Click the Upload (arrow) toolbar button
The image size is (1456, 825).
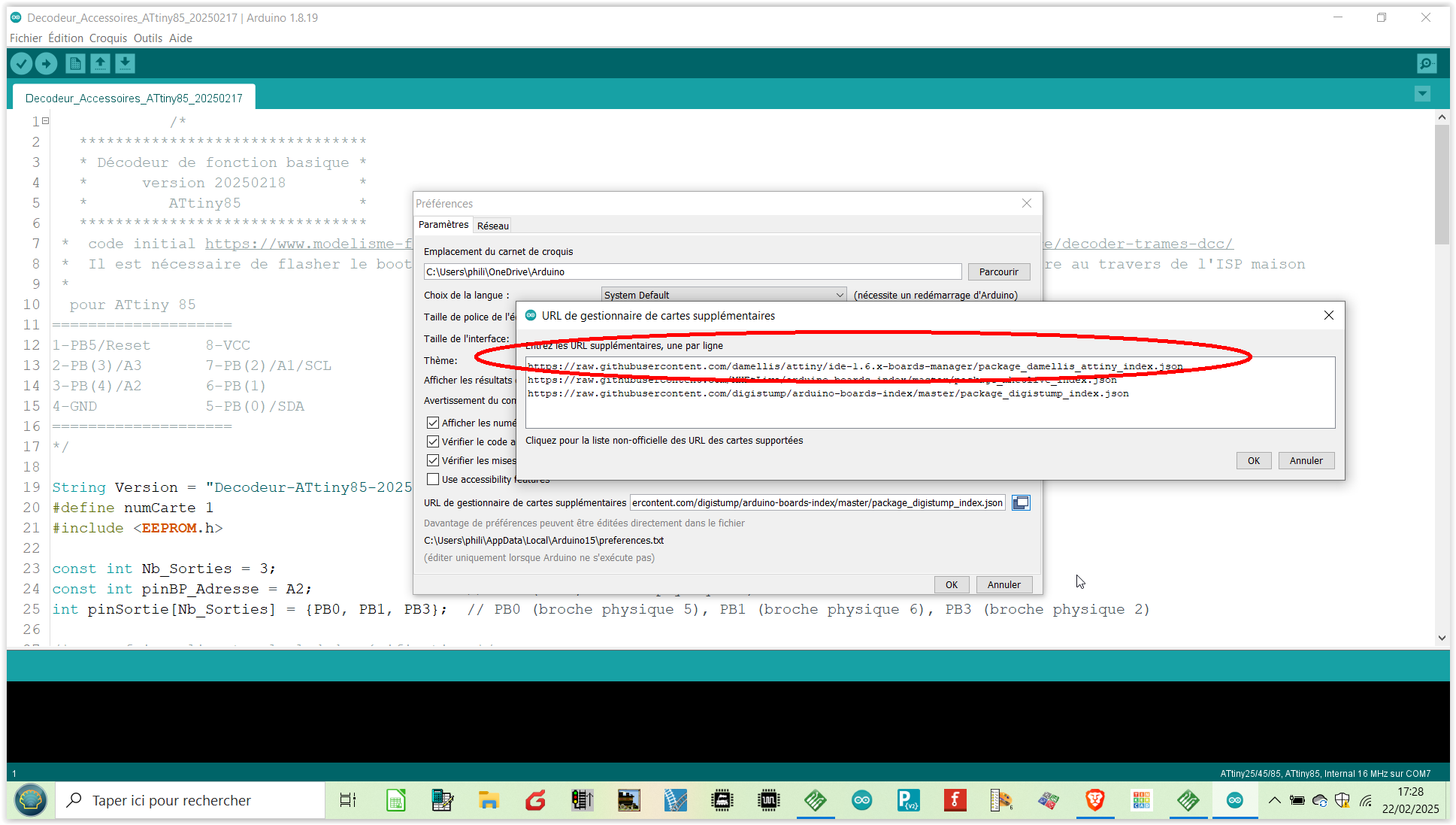click(47, 64)
